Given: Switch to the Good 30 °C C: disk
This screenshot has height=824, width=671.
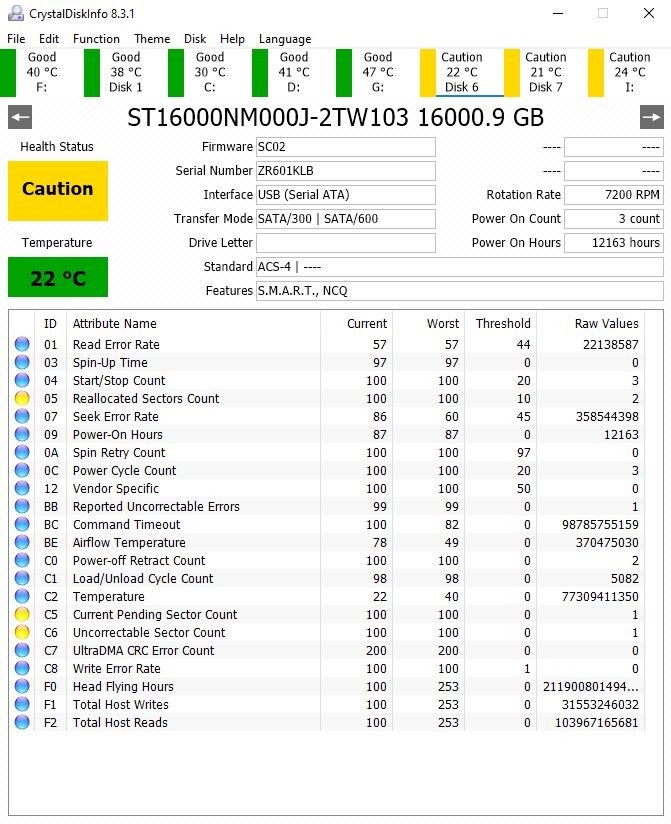Looking at the screenshot, I should [x=210, y=73].
